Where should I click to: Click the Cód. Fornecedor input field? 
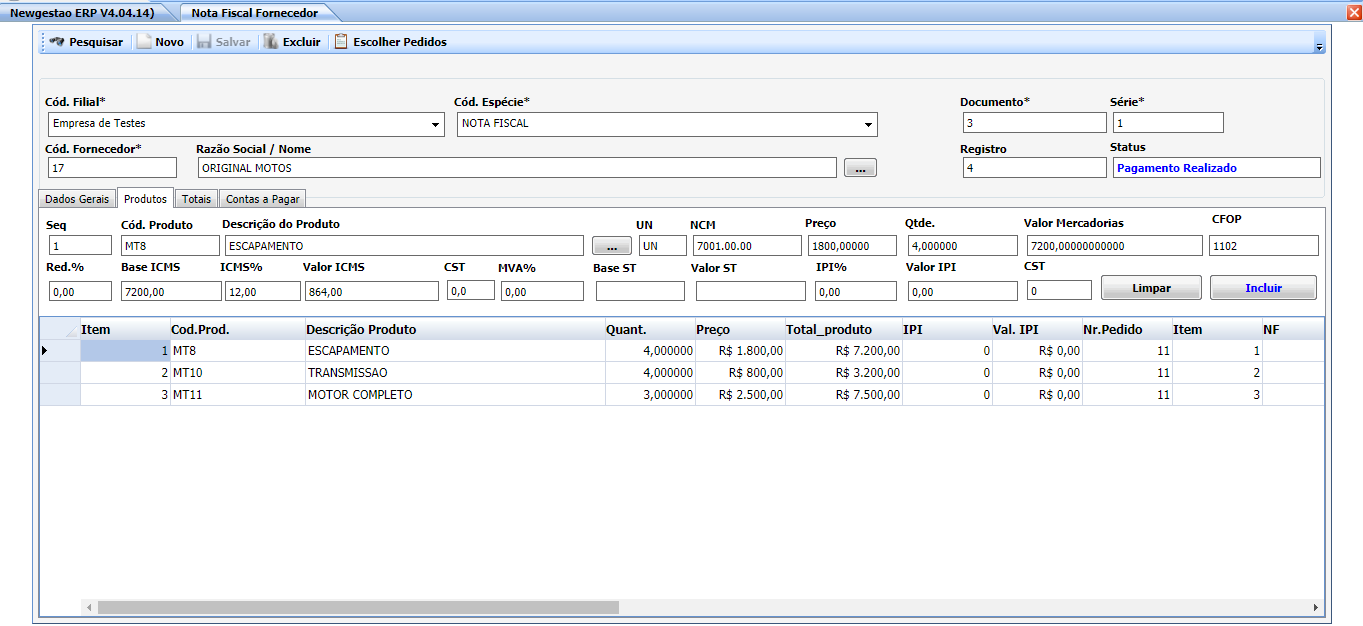pos(112,168)
